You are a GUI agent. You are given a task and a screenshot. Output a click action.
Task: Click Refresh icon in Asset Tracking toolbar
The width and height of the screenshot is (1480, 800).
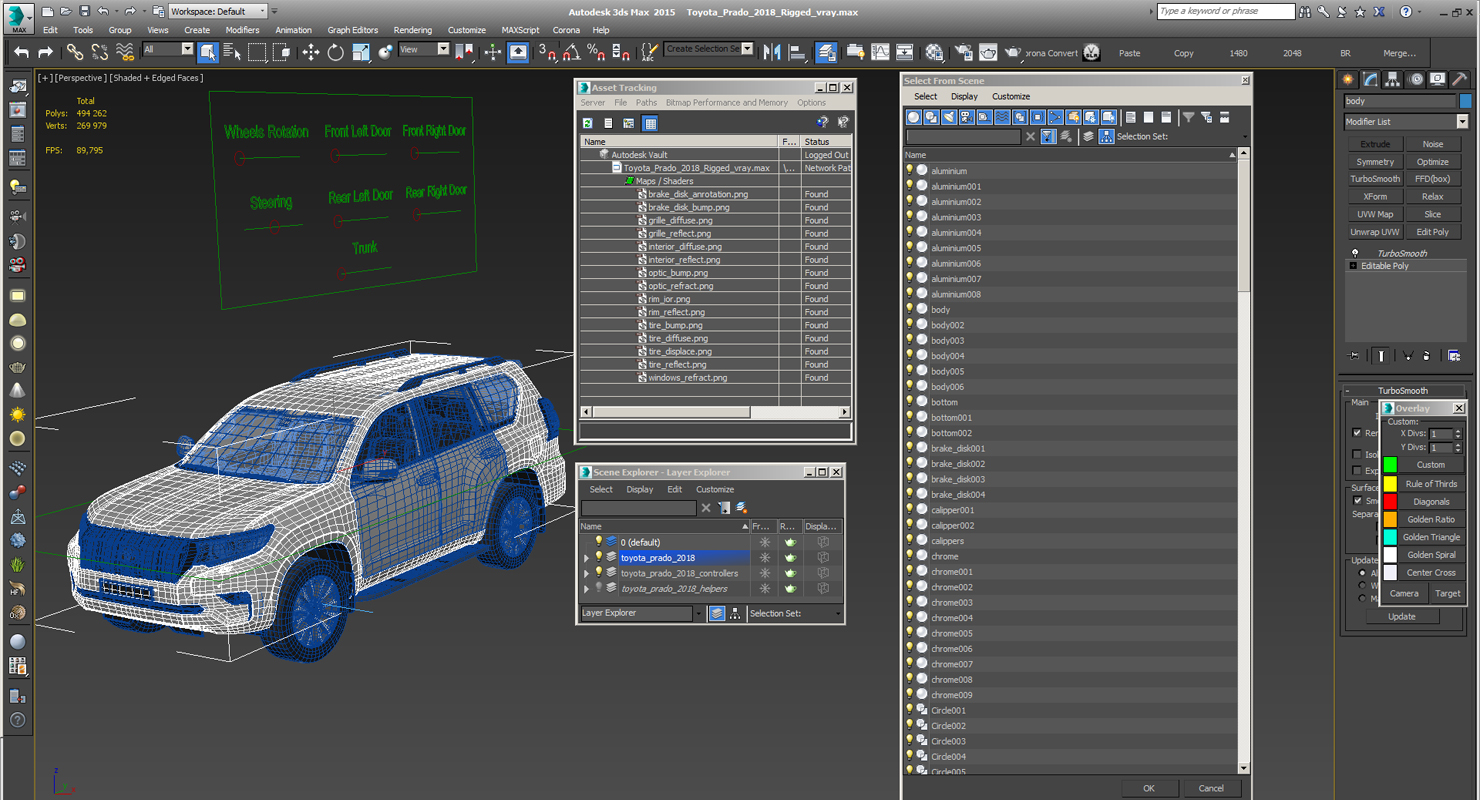tap(588, 123)
